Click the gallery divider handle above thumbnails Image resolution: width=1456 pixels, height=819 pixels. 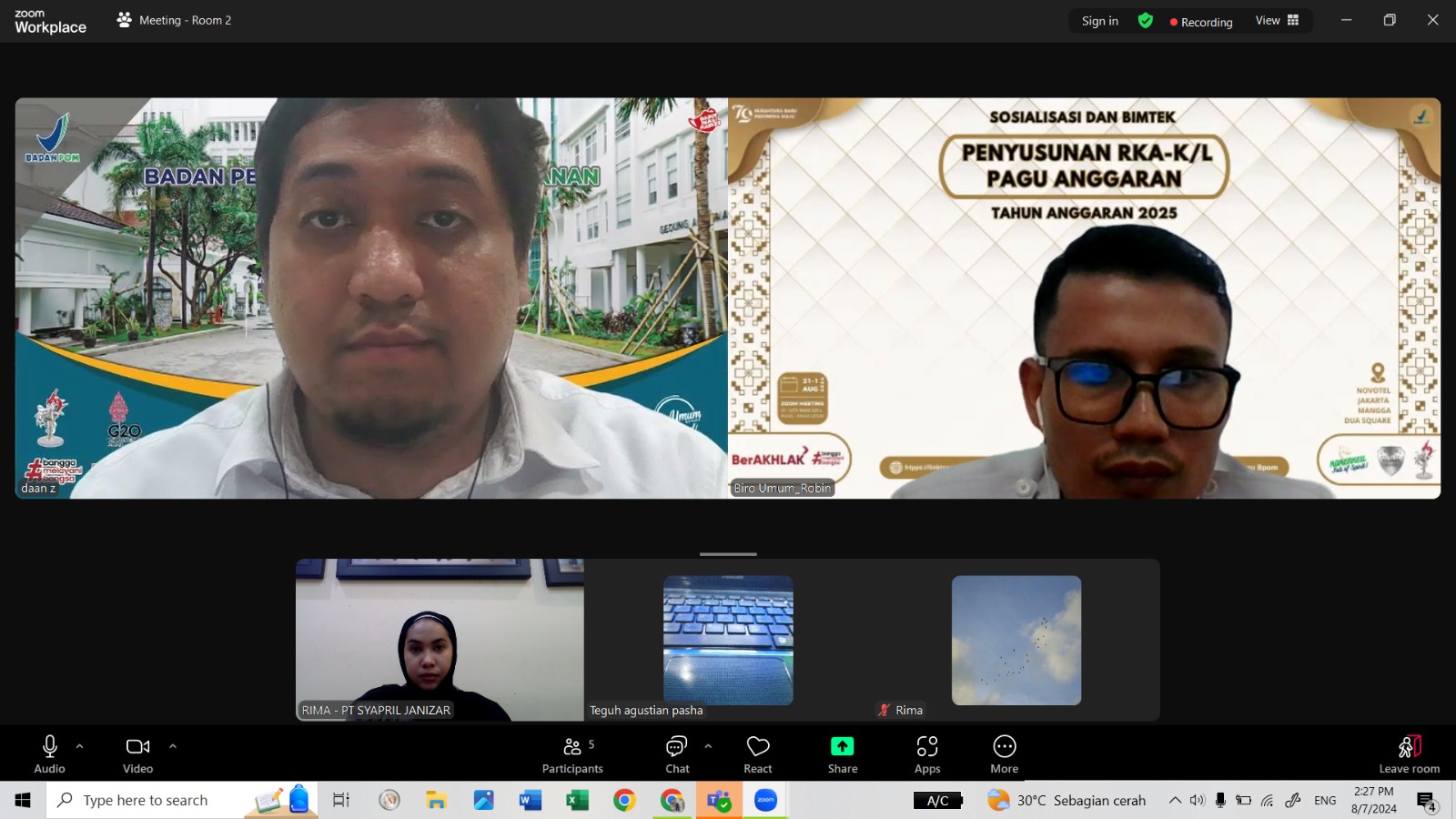[x=728, y=553]
